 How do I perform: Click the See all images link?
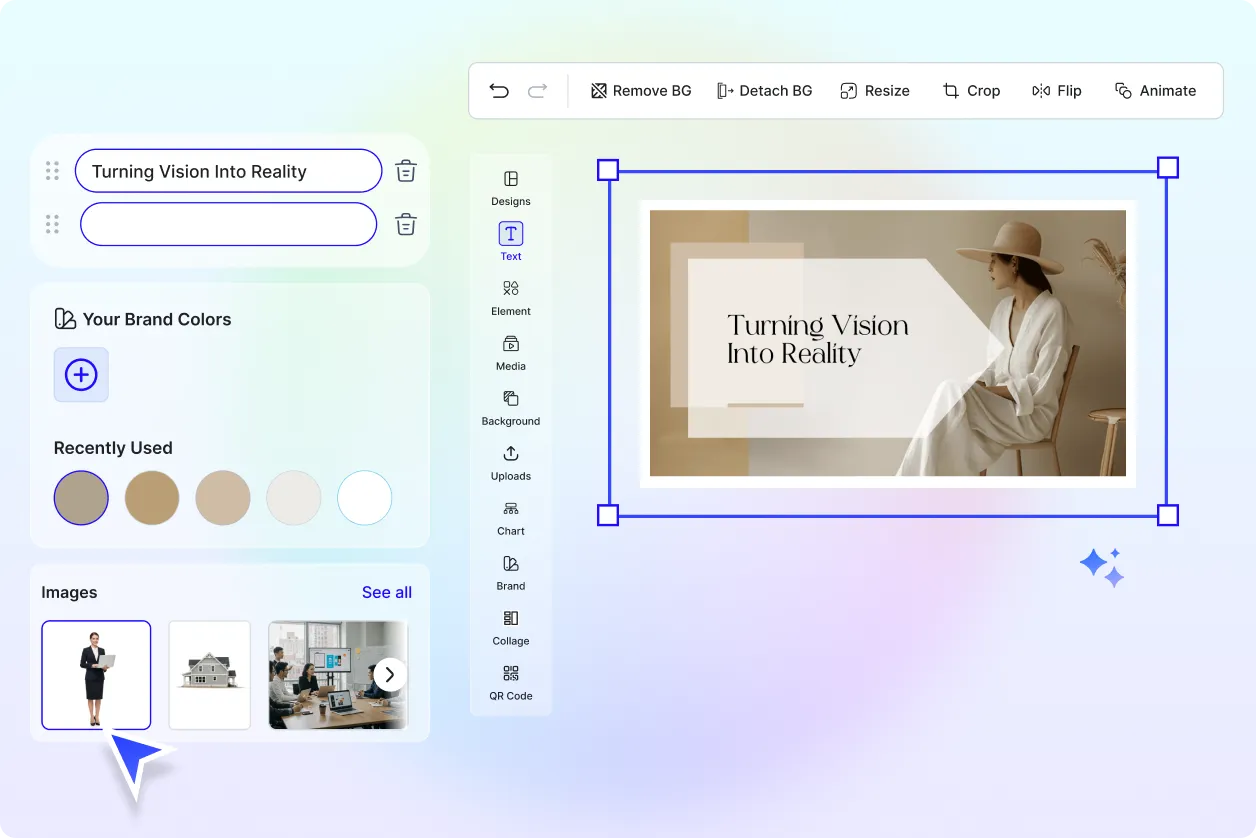pos(386,592)
